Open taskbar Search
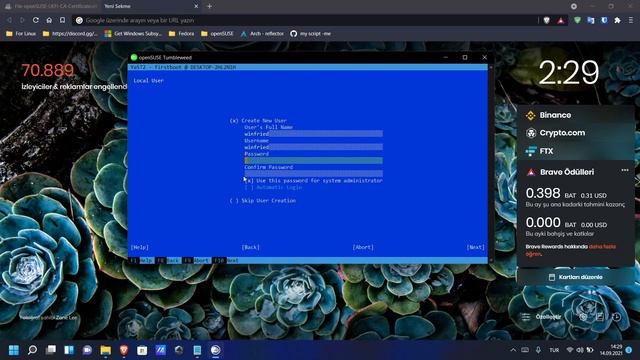The image size is (640, 360). [x=32, y=350]
